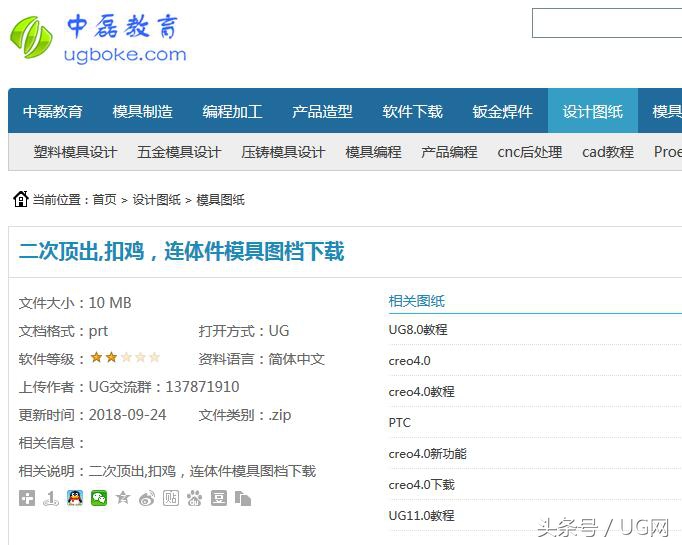
Task: Click the 文档格式：prt text
Action: click(63, 331)
